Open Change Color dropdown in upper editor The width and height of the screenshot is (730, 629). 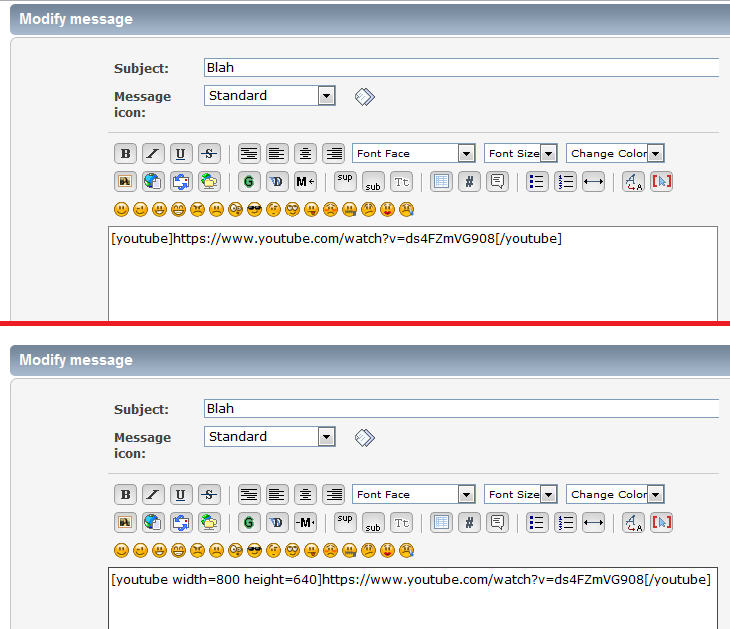click(x=615, y=153)
